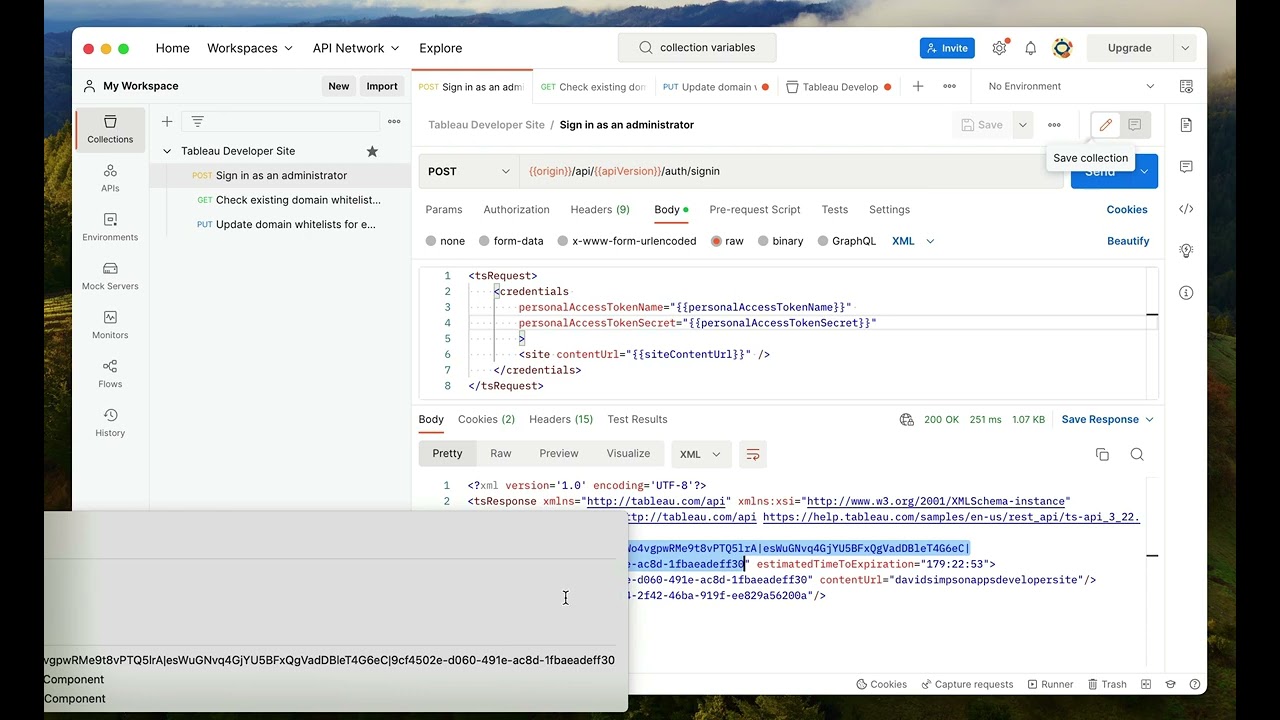Switch to Pre-request Script tab
The height and width of the screenshot is (720, 1280).
point(755,210)
